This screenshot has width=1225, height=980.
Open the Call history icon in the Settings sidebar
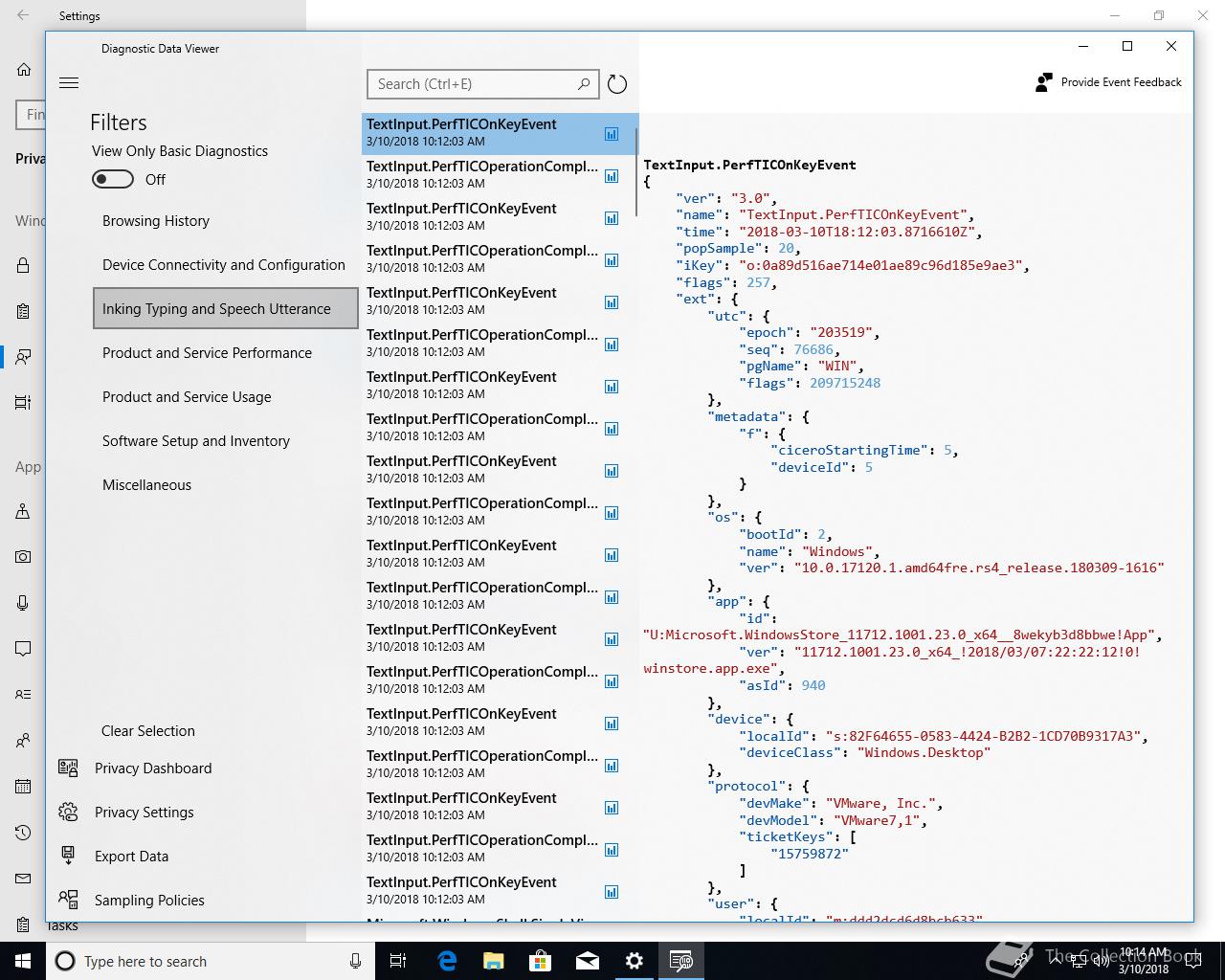pyautogui.click(x=23, y=833)
